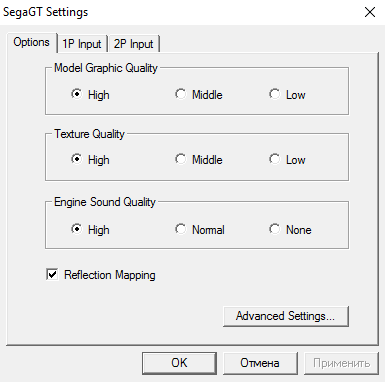
Task: Switch to the Options tab
Action: pyautogui.click(x=31, y=42)
